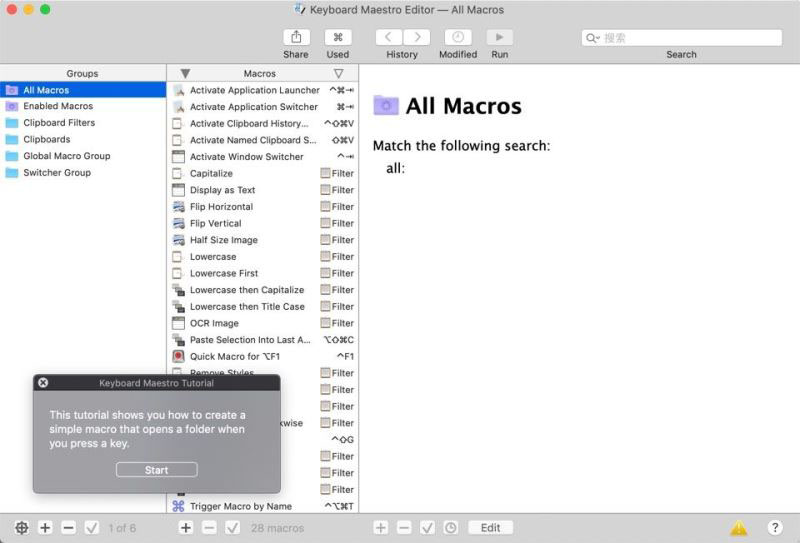Close the Keyboard Maestro Tutorial panel
The width and height of the screenshot is (800, 543).
pos(43,382)
